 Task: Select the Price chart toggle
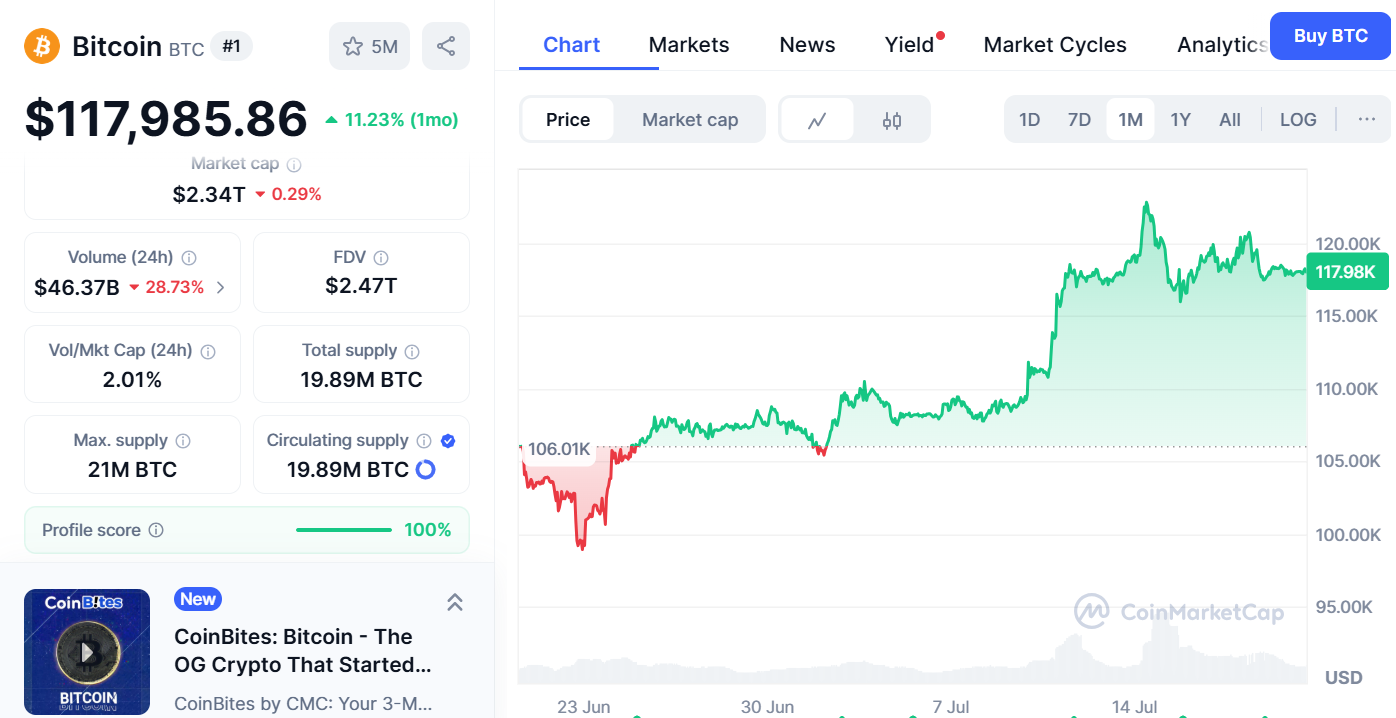(568, 120)
